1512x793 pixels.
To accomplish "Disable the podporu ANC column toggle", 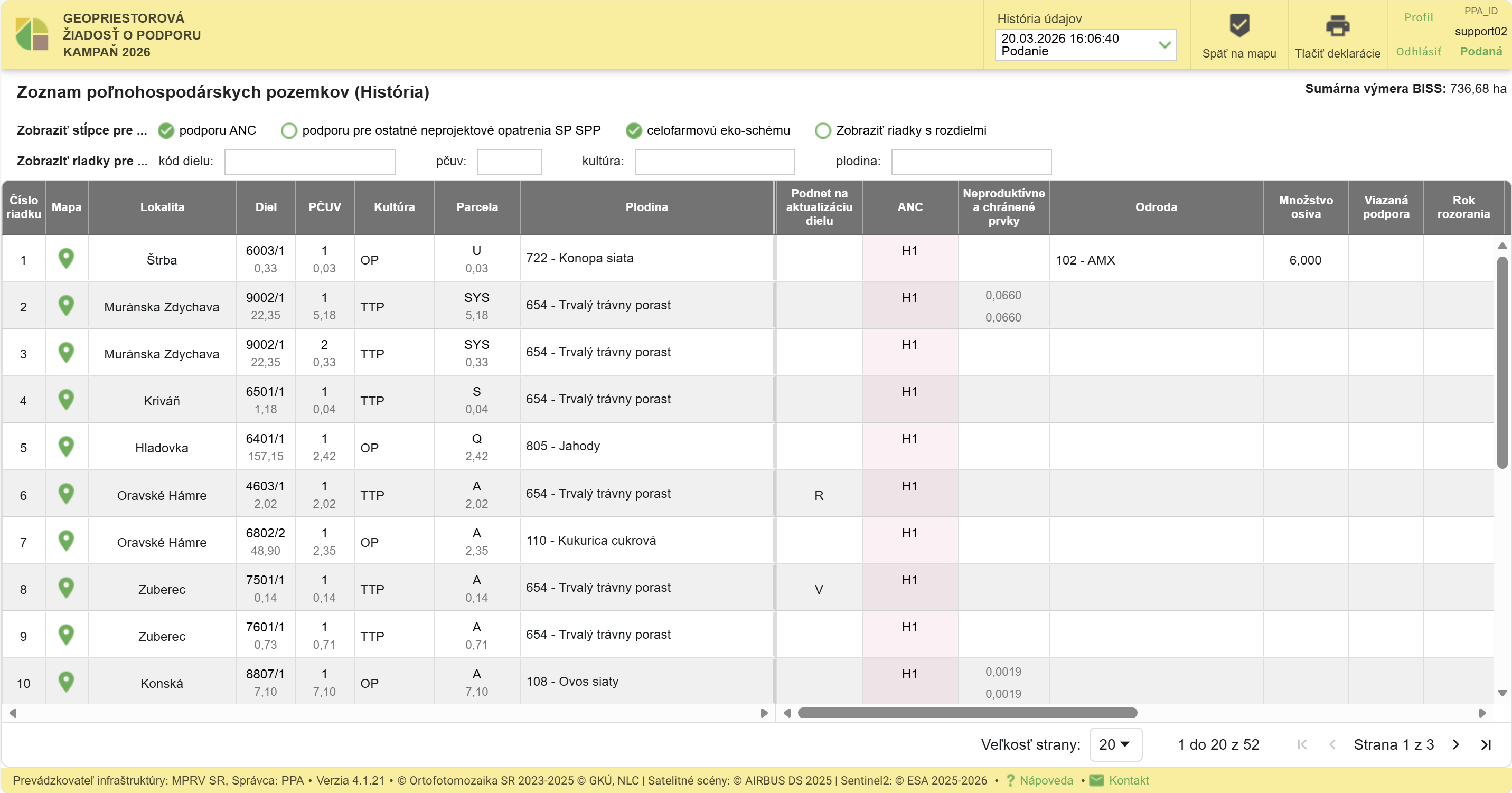I will tap(166, 130).
